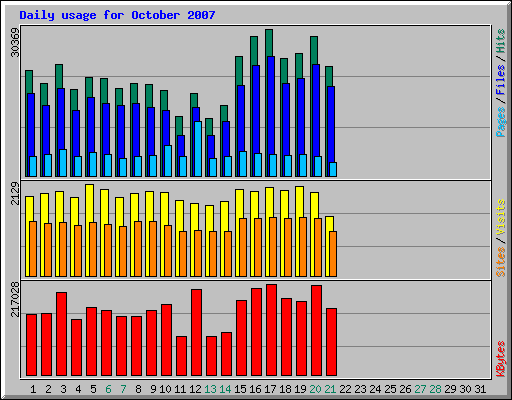This screenshot has height=400, width=512.
Task: Click green weekend day label 14
Action: point(225,389)
